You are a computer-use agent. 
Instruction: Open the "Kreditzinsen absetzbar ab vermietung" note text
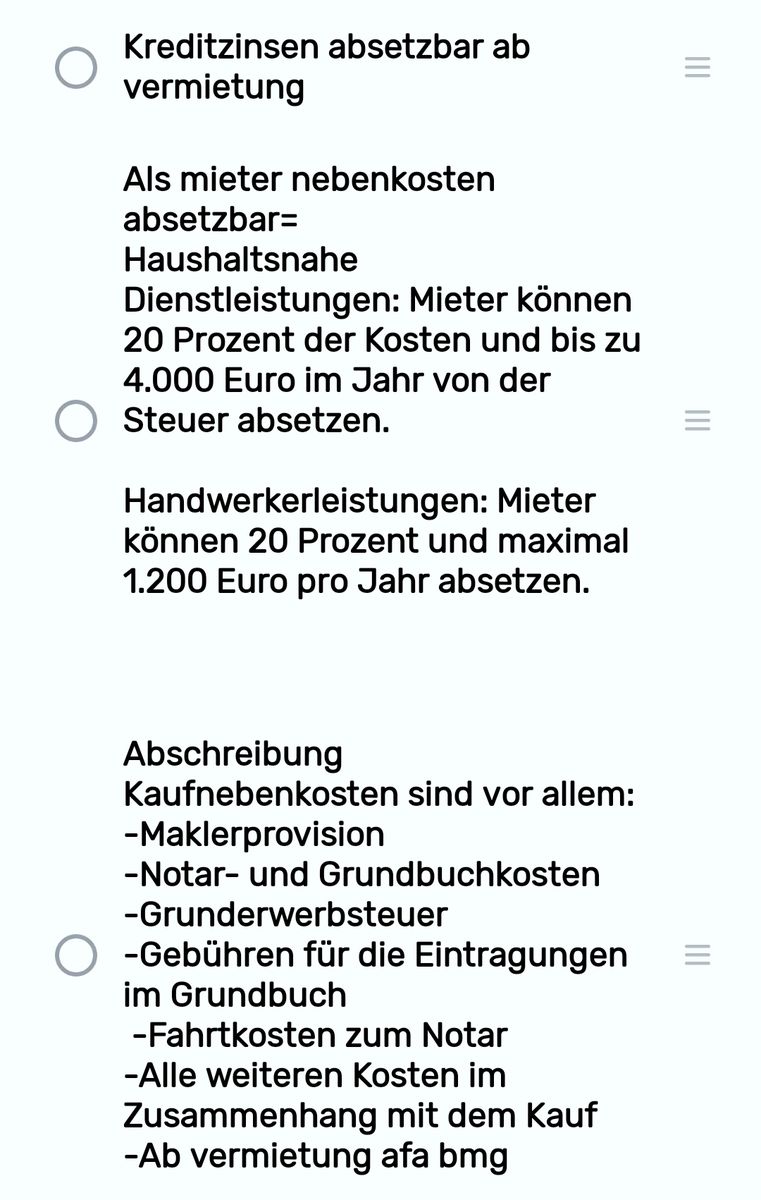pos(327,67)
